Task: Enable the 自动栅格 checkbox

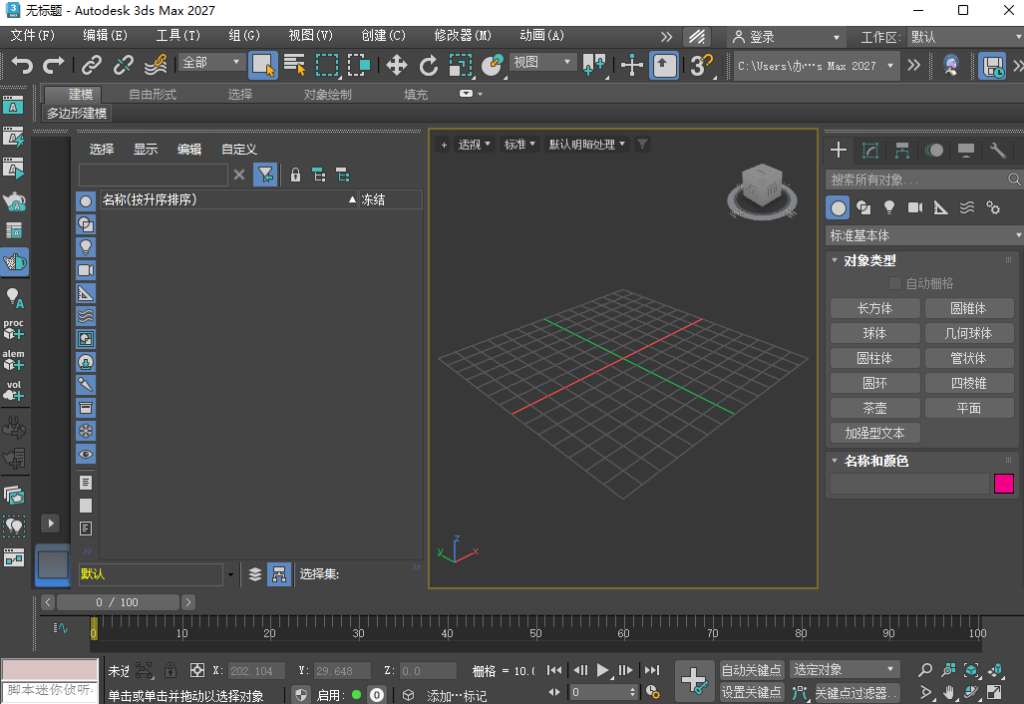Action: coord(895,283)
